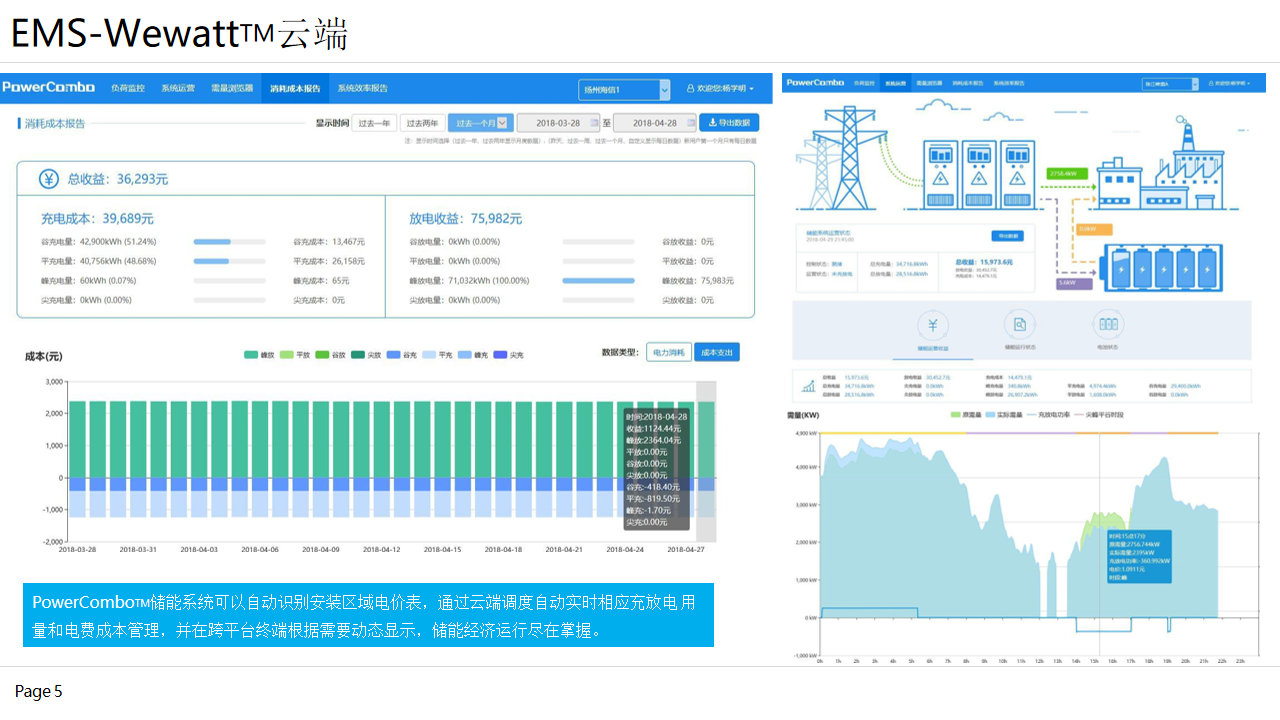Click the 平充 legend color swatch
Viewport: 1280px width, 720px height.
(429, 355)
